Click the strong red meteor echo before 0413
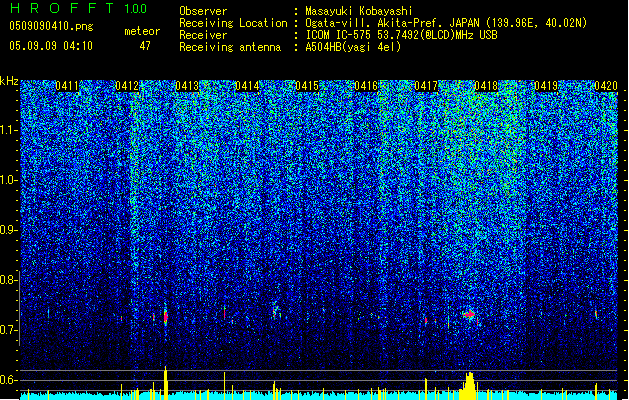Screen dimensions: 629x400 (165, 317)
